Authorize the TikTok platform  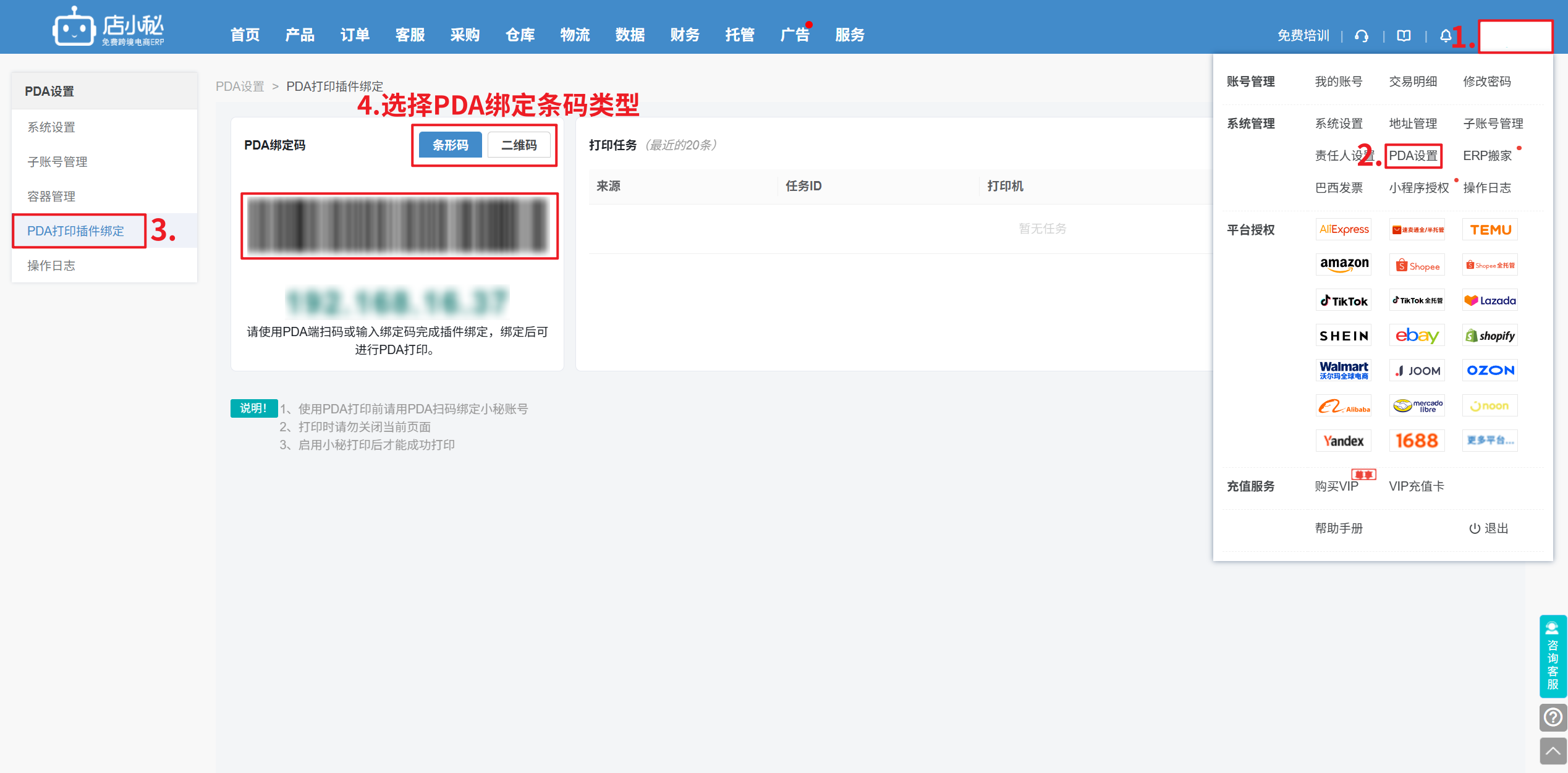(x=1344, y=300)
